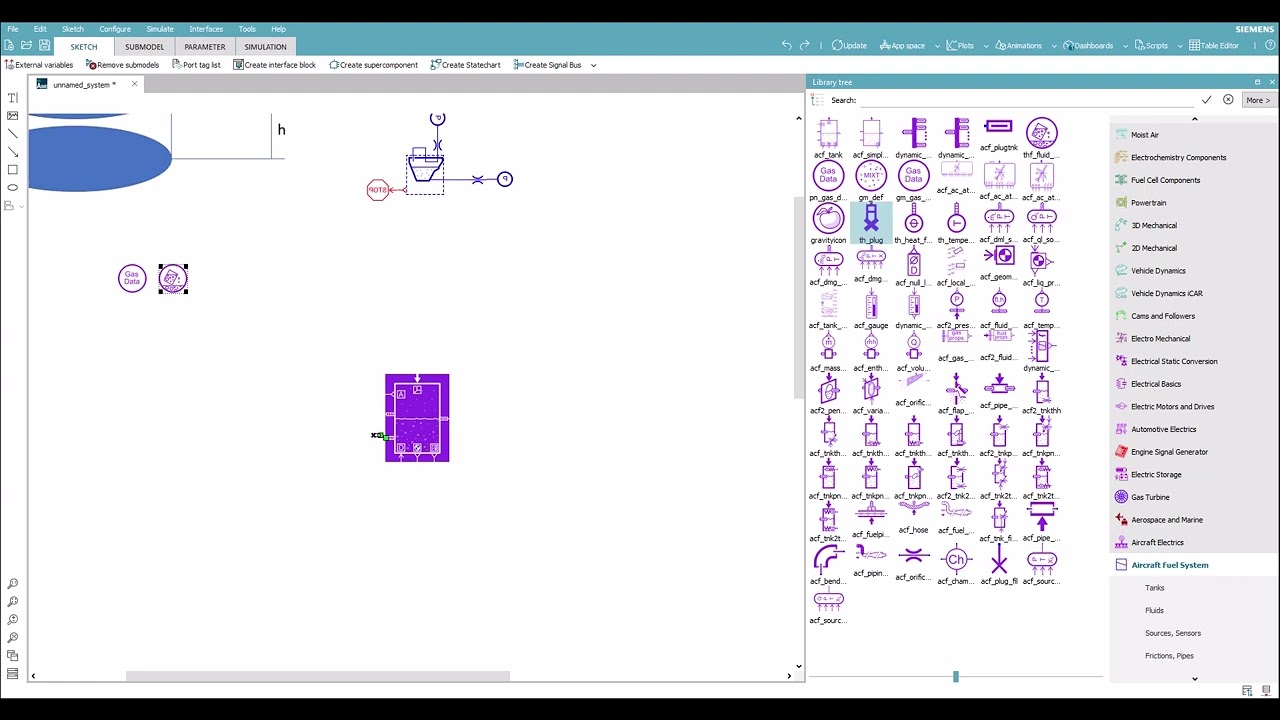Select the th_plug component in library

[x=871, y=224]
